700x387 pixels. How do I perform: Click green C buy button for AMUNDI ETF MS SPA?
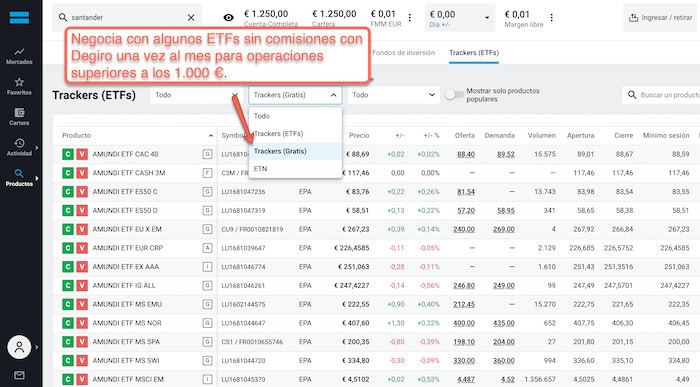[68, 342]
